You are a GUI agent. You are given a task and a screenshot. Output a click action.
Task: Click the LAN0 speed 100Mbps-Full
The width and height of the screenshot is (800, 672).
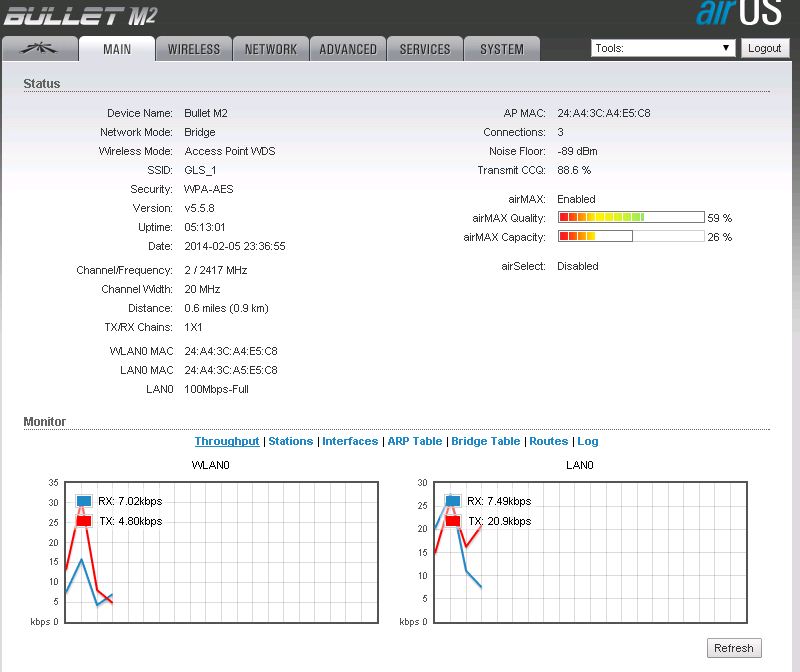click(x=216, y=389)
